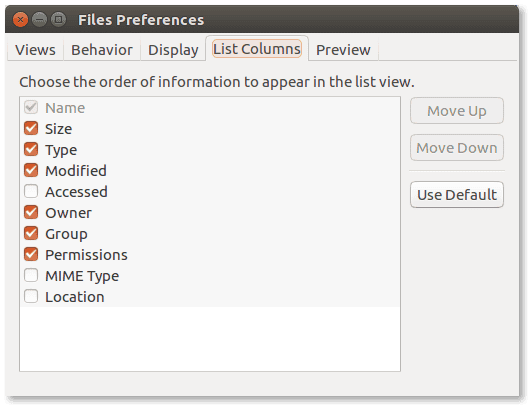The height and width of the screenshot is (405, 528).
Task: Select the Modified row label in list
Action: point(76,171)
